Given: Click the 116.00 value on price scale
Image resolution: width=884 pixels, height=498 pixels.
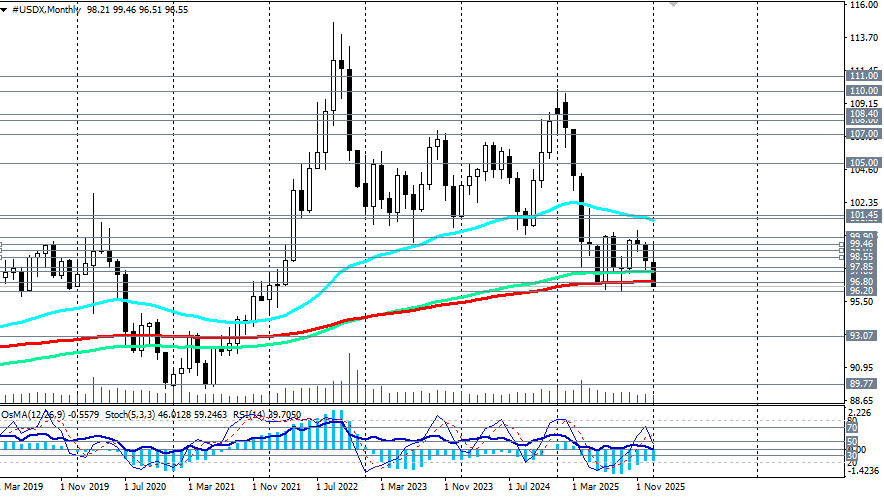Looking at the screenshot, I should (x=862, y=6).
